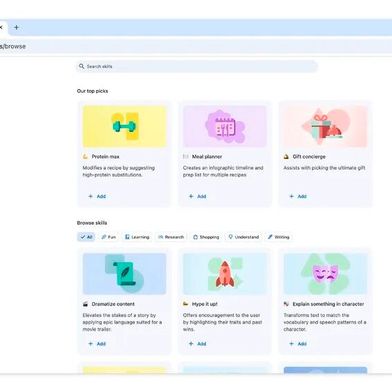Click the Browse skills heading
The width and height of the screenshot is (392, 392).
pos(92,223)
